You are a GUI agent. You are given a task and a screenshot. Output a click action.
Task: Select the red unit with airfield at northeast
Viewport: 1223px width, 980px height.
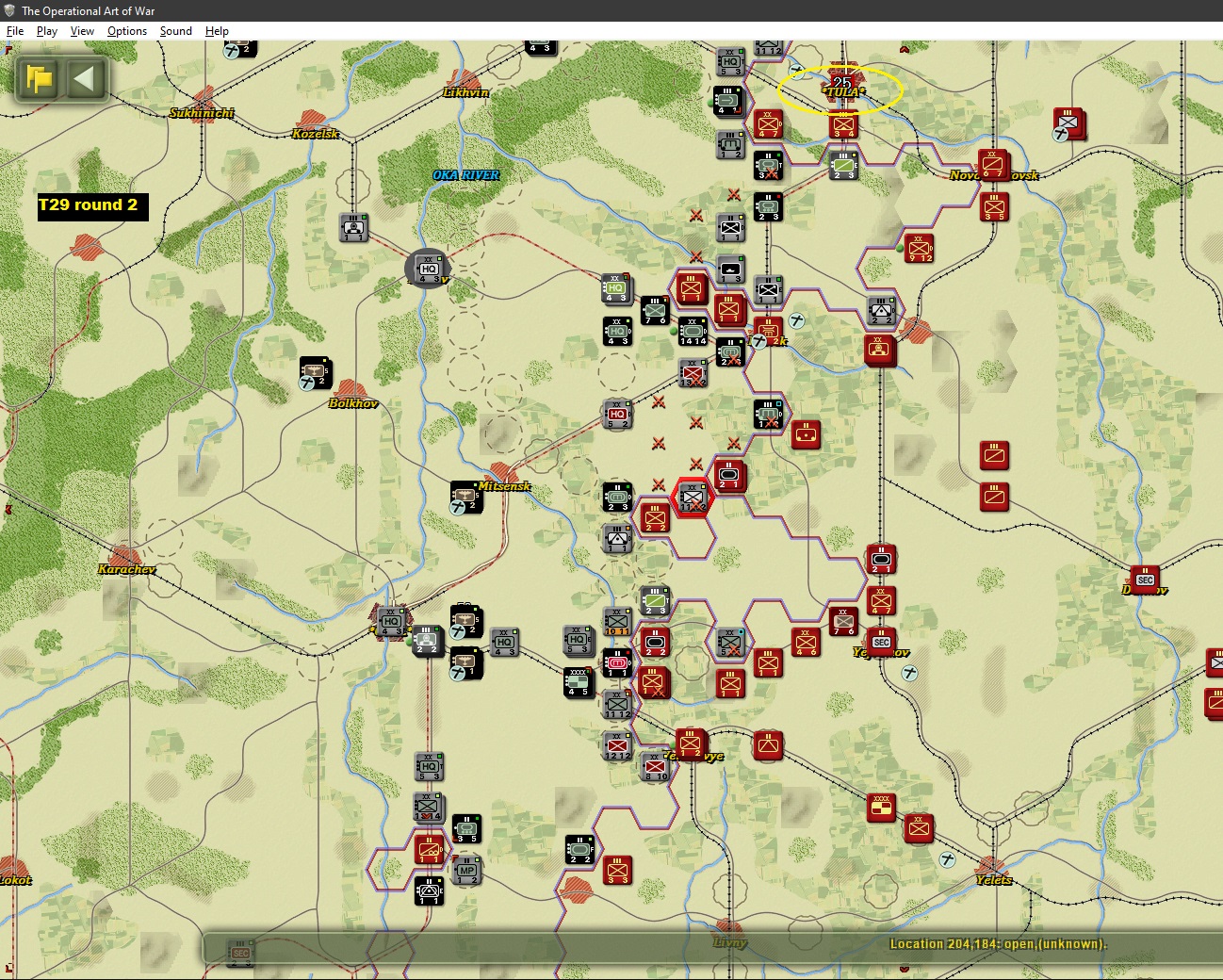[x=1069, y=123]
